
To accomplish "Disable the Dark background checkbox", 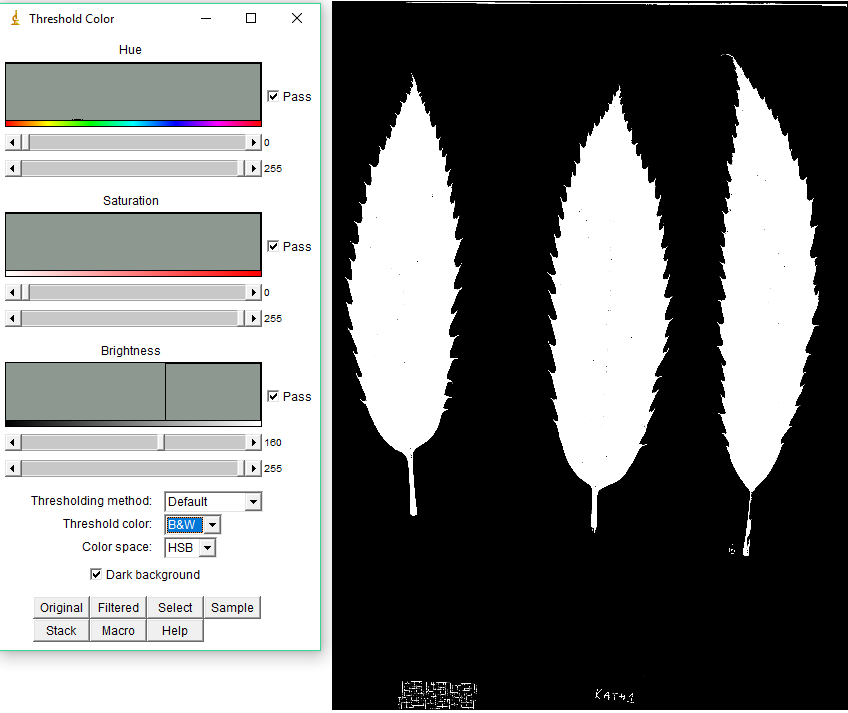I will pyautogui.click(x=96, y=575).
